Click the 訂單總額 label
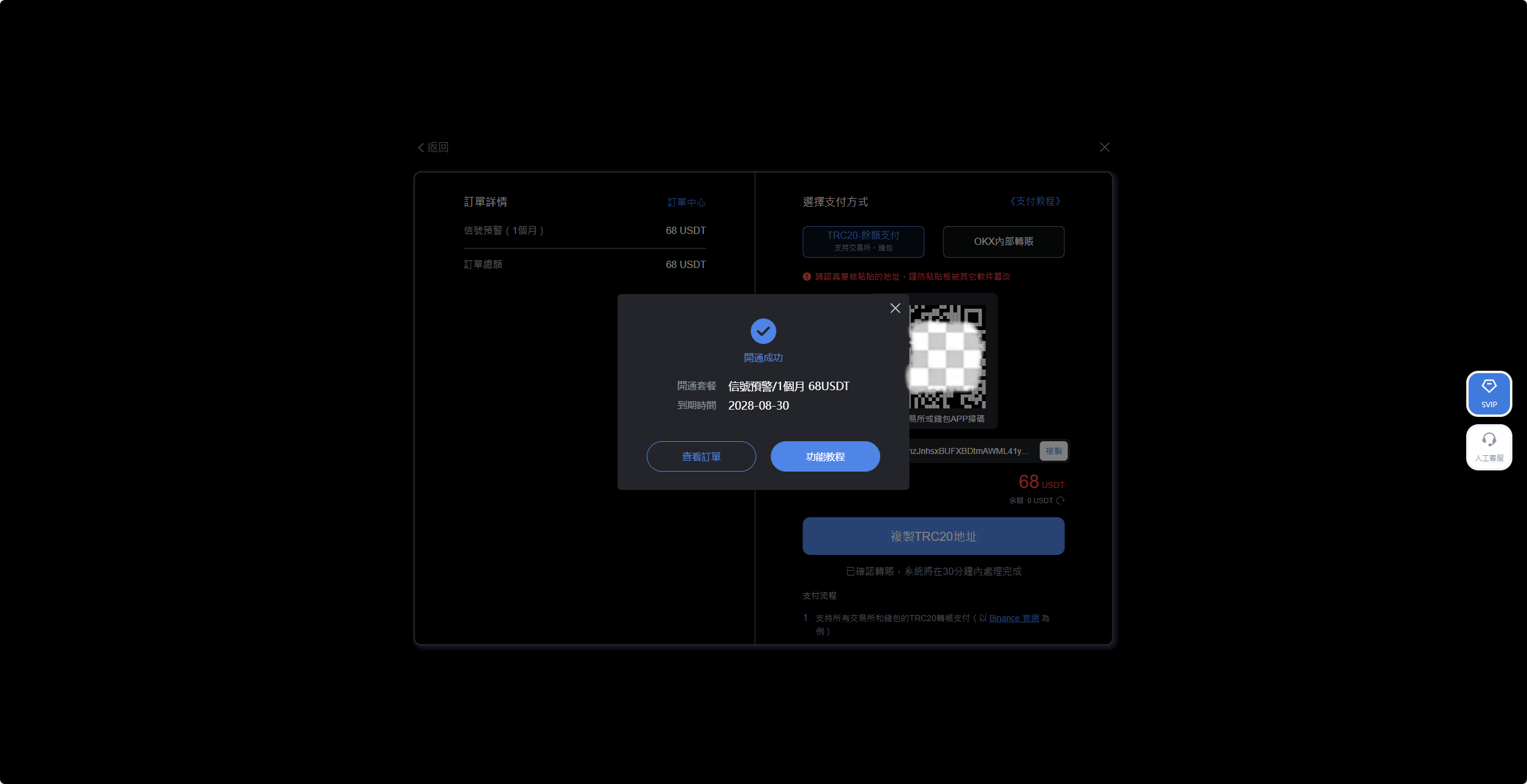The image size is (1527, 784). [x=483, y=264]
